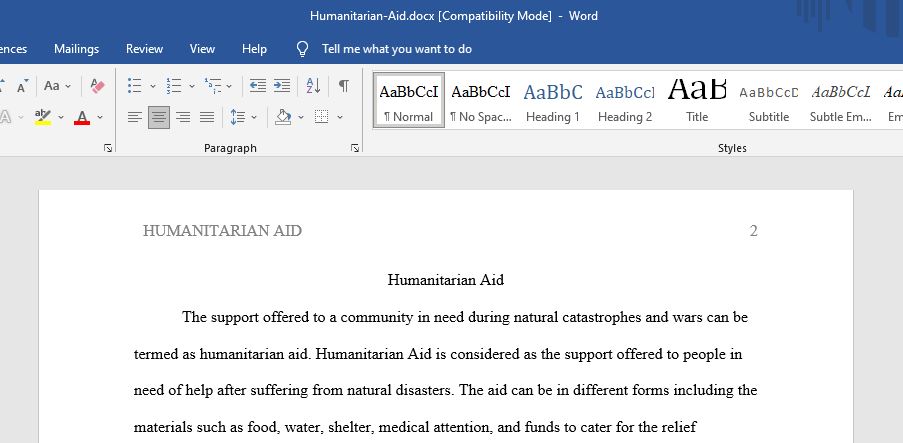Viewport: 903px width, 443px height.
Task: Apply yellow Text Highlight Color
Action: (x=43, y=117)
